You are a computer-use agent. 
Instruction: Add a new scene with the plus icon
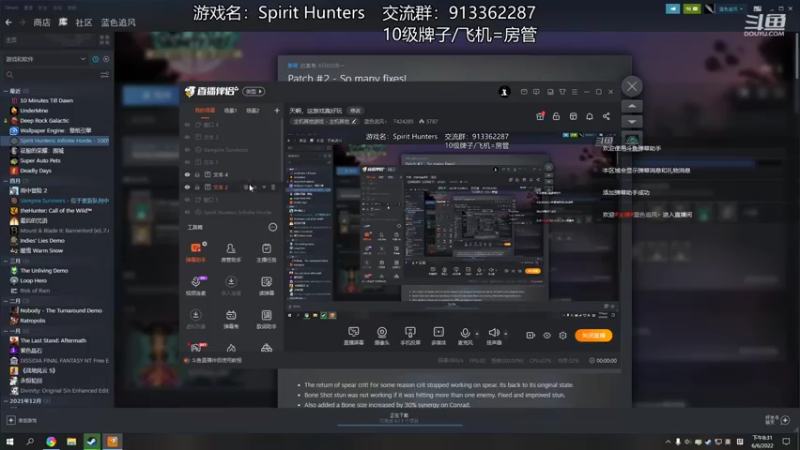277,110
